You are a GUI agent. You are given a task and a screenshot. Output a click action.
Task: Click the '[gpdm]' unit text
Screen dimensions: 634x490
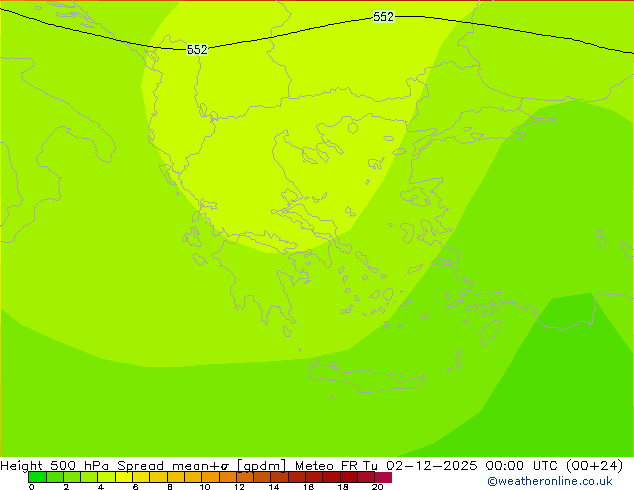pos(261,466)
